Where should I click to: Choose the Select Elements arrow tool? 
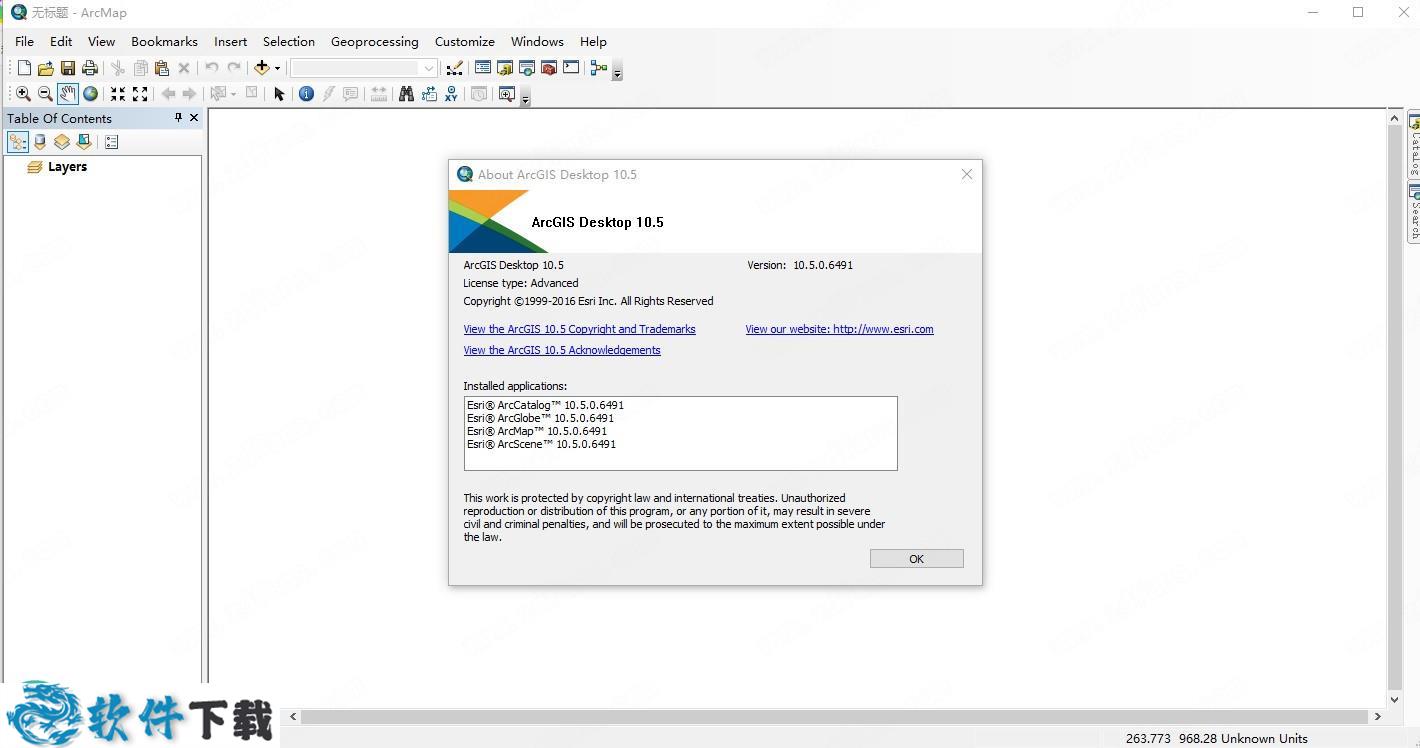[279, 94]
